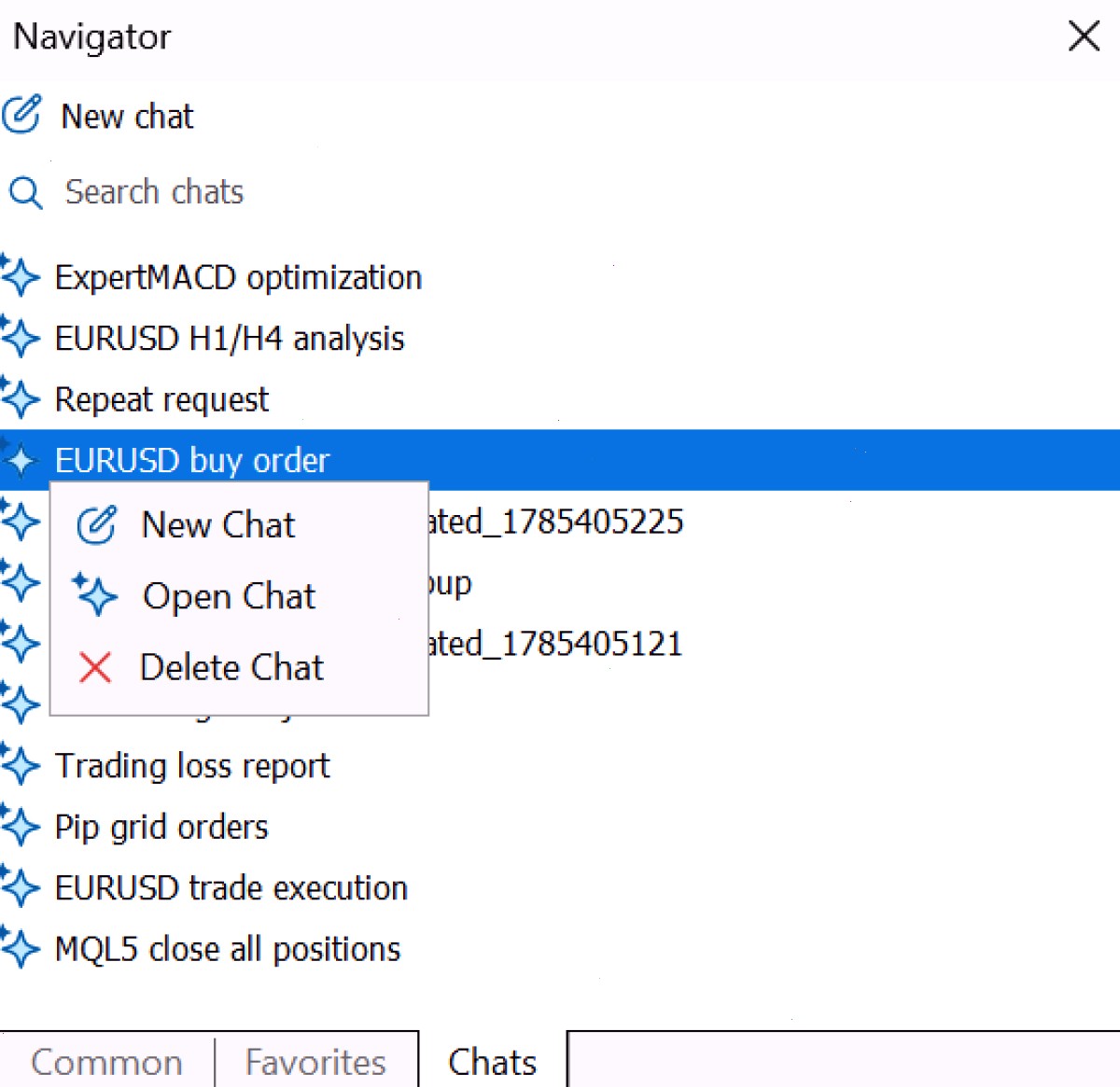This screenshot has width=1120, height=1087.
Task: Click the sparkle icon in Open Chat entry
Action: (x=94, y=595)
